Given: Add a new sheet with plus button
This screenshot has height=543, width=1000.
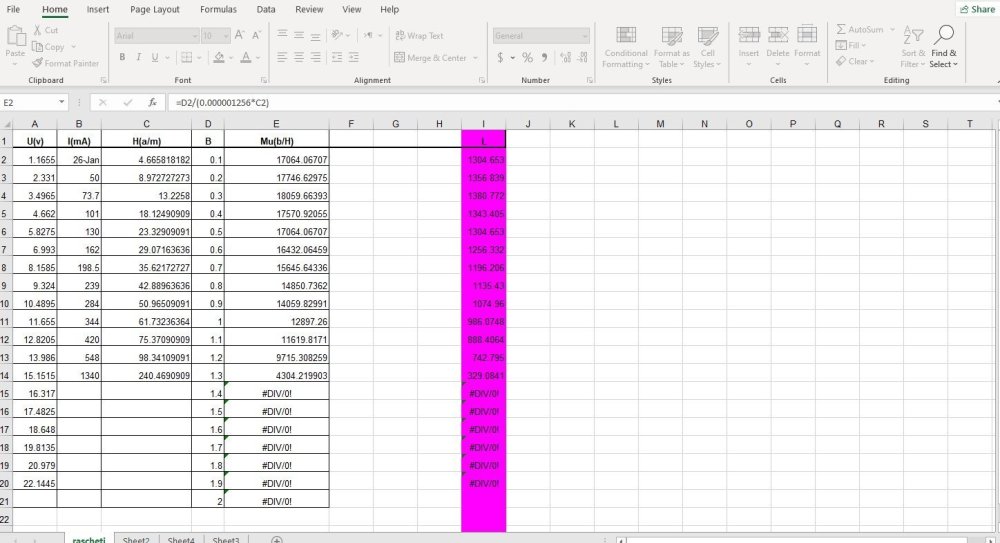Looking at the screenshot, I should (277, 539).
